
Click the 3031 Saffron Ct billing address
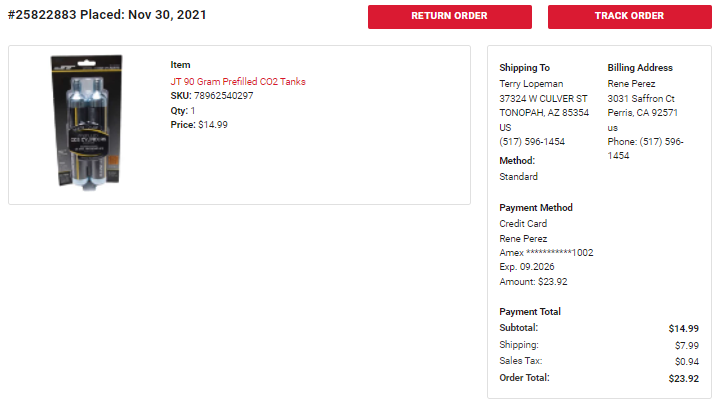[641, 99]
